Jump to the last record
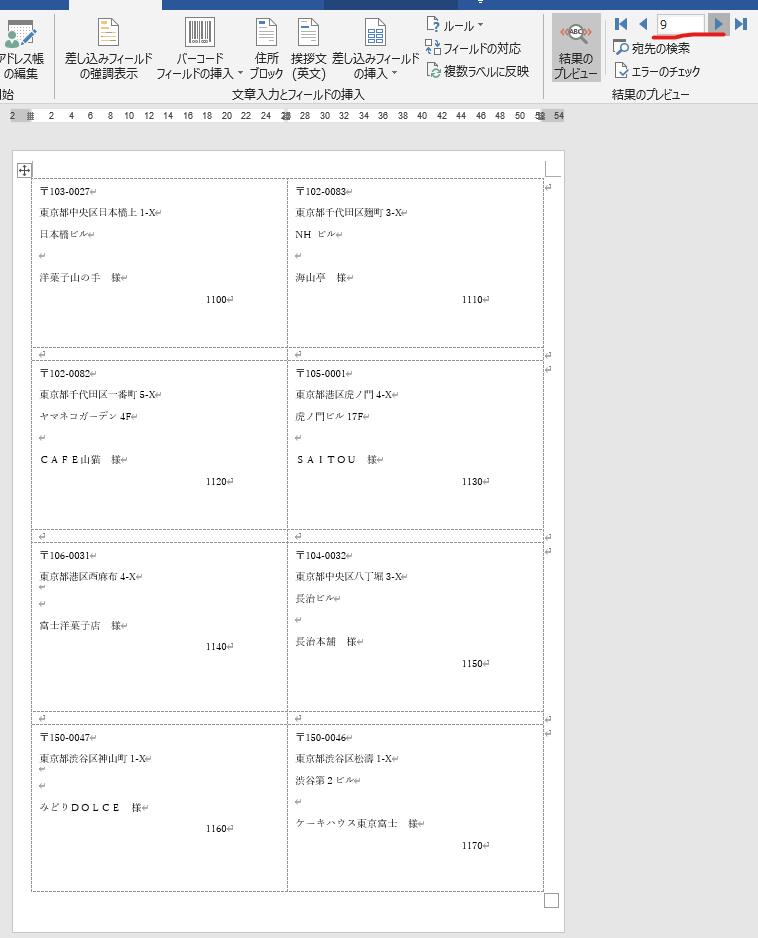Image resolution: width=758 pixels, height=938 pixels. click(741, 24)
